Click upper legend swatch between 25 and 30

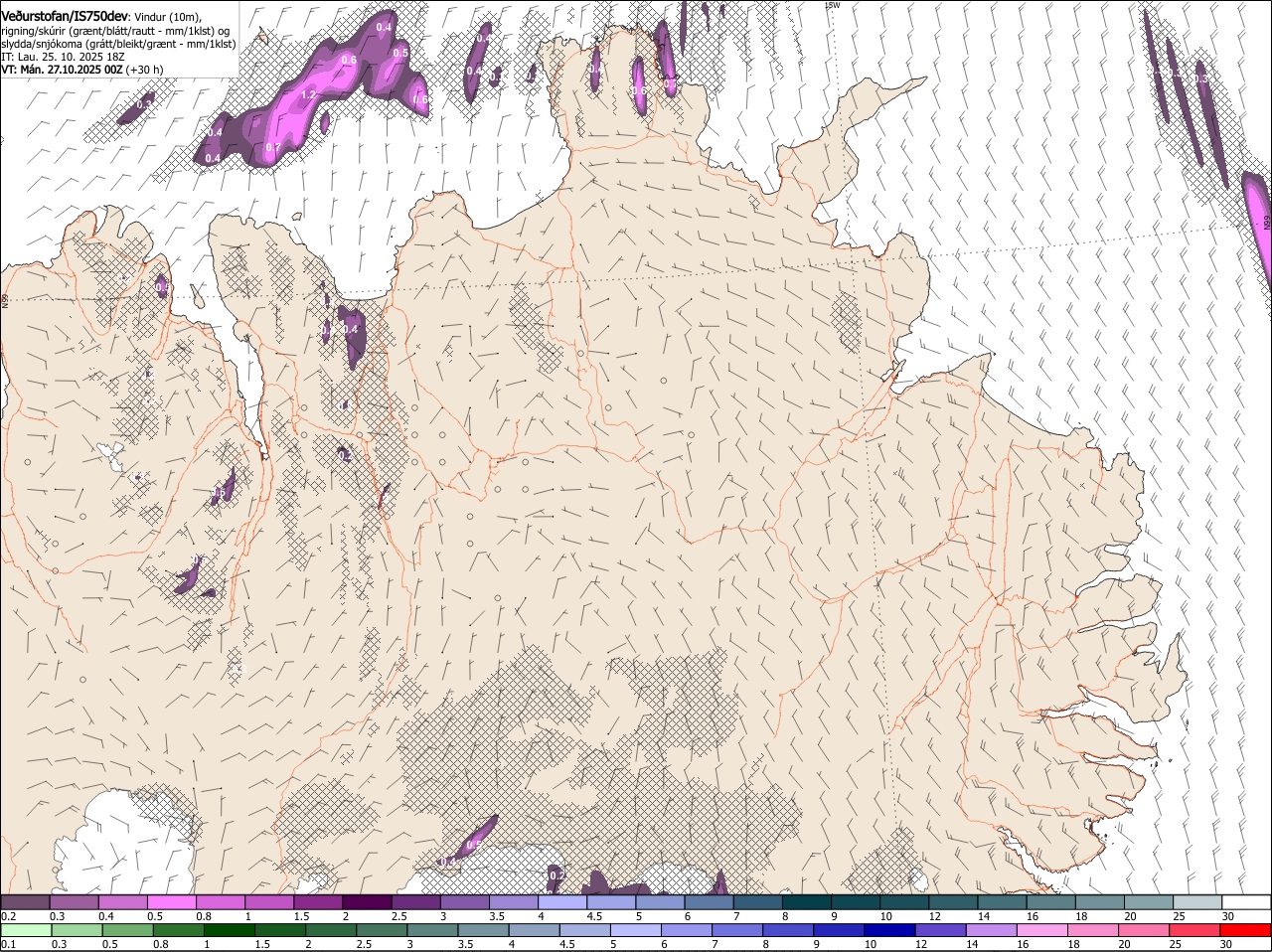[x=1197, y=901]
